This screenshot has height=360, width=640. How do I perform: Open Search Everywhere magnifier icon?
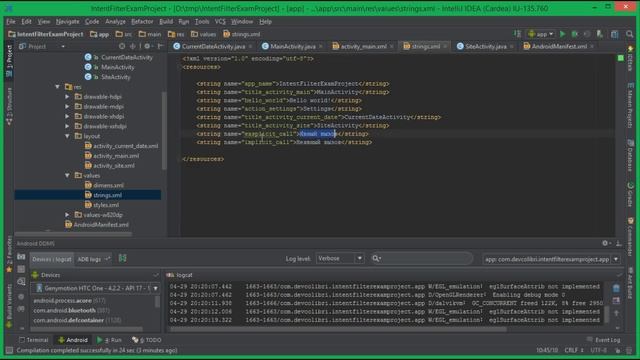point(629,34)
